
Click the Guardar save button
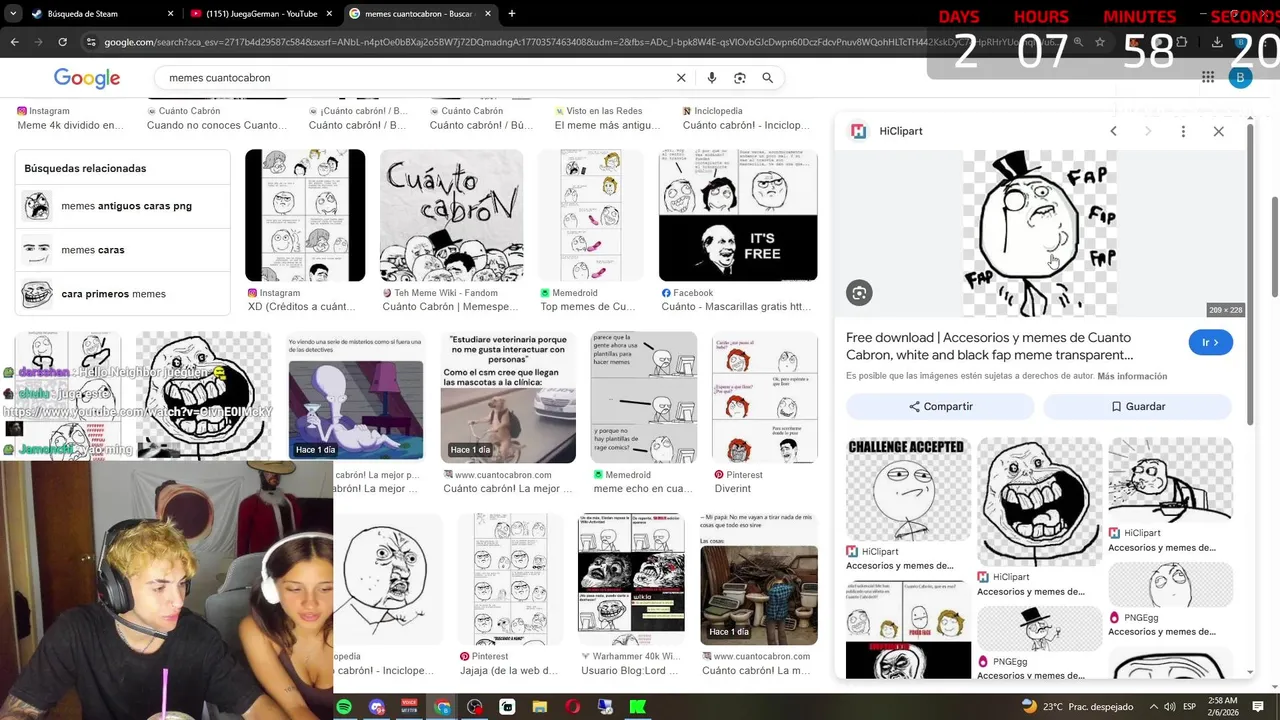coord(1137,406)
